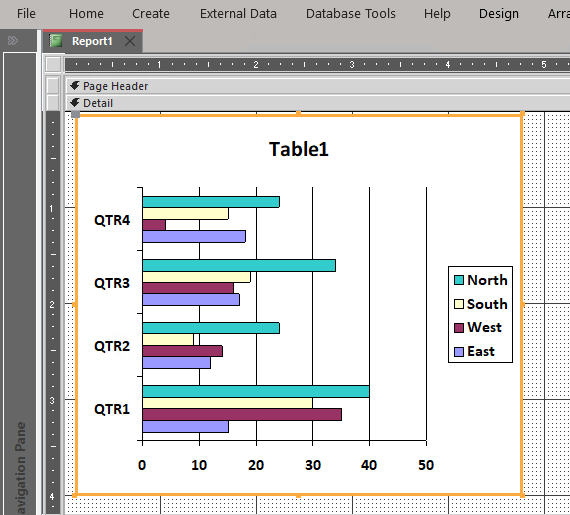570x515 pixels.
Task: Select the Report1 document tab
Action: coord(92,41)
